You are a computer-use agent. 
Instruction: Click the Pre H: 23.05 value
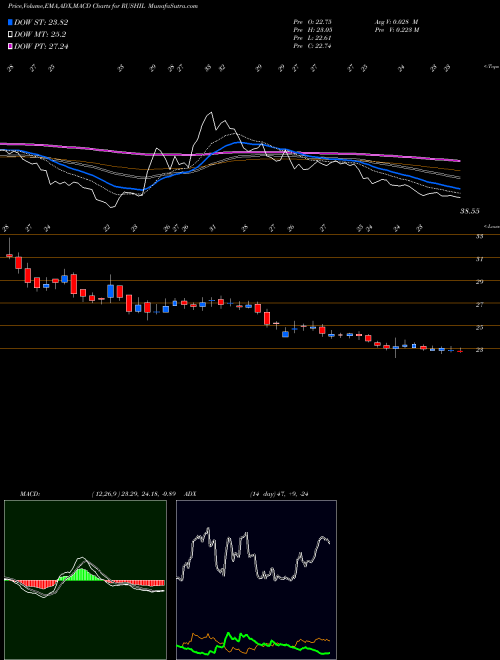click(312, 30)
